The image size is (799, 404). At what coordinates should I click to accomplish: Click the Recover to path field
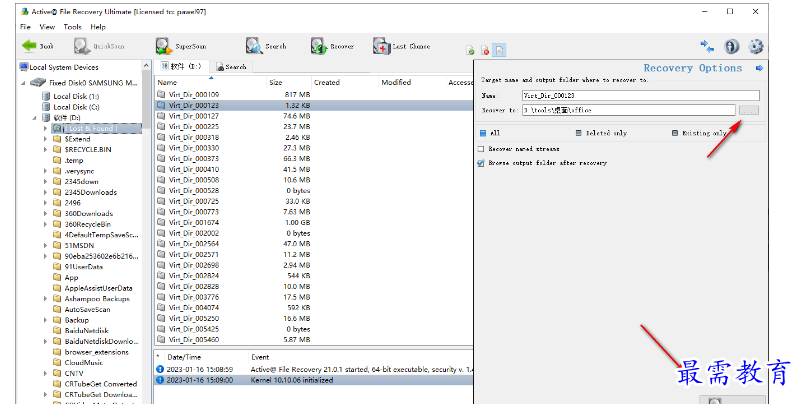629,110
